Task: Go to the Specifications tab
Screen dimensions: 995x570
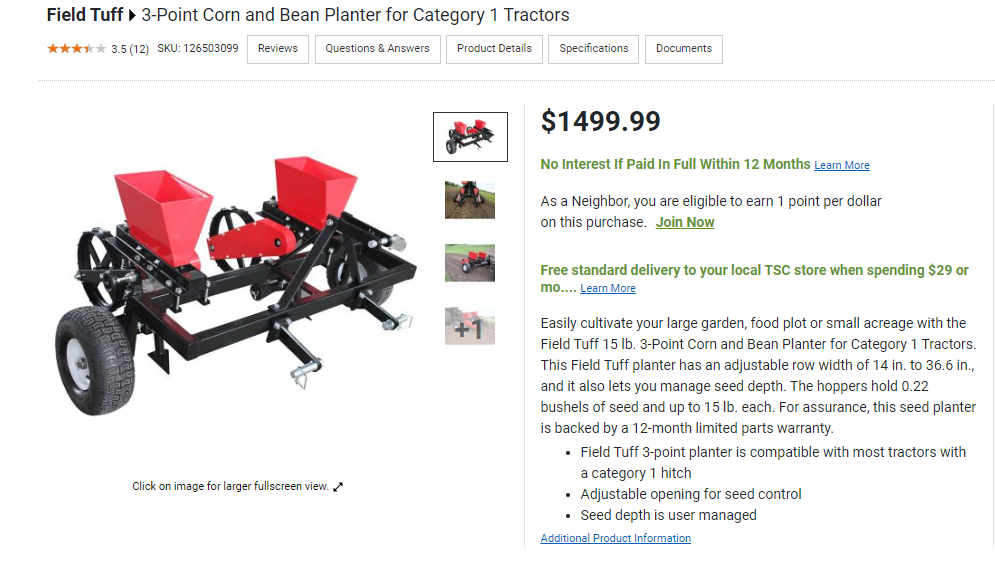Action: click(593, 49)
